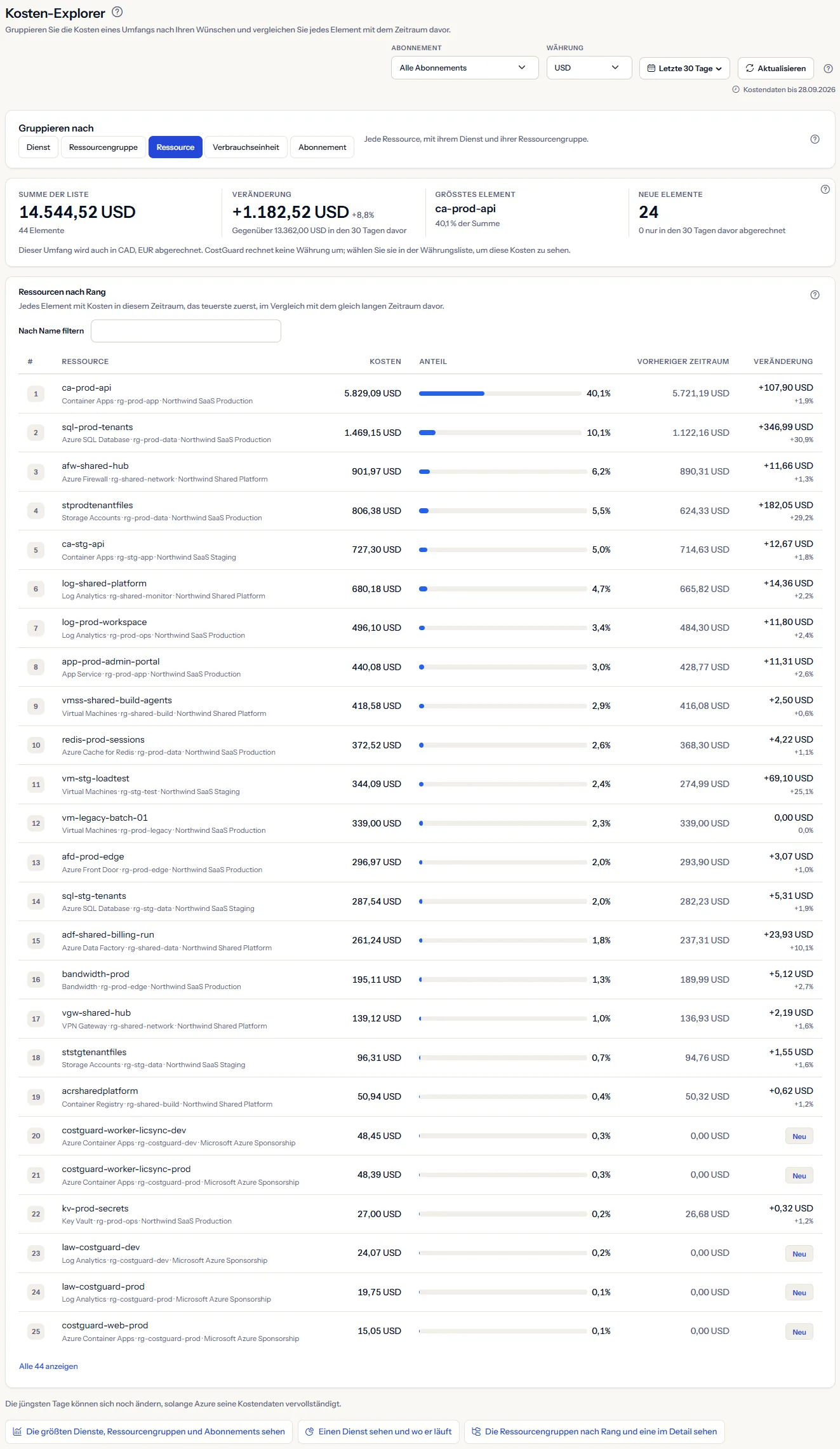The width and height of the screenshot is (840, 1449).
Task: Click the afw-shared-hub share bar
Action: click(503, 472)
